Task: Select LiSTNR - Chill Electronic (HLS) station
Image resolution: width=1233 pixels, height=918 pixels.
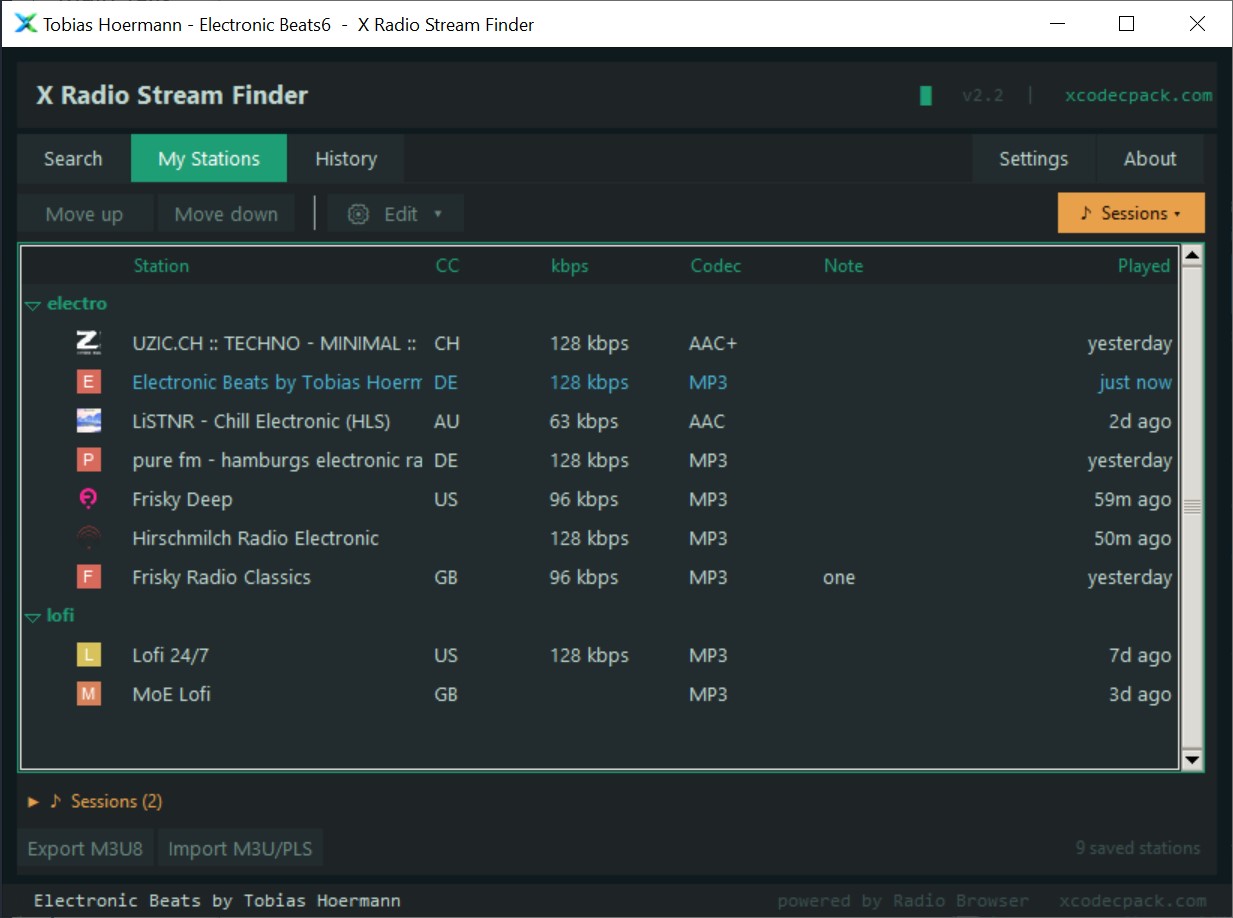Action: [x=261, y=421]
